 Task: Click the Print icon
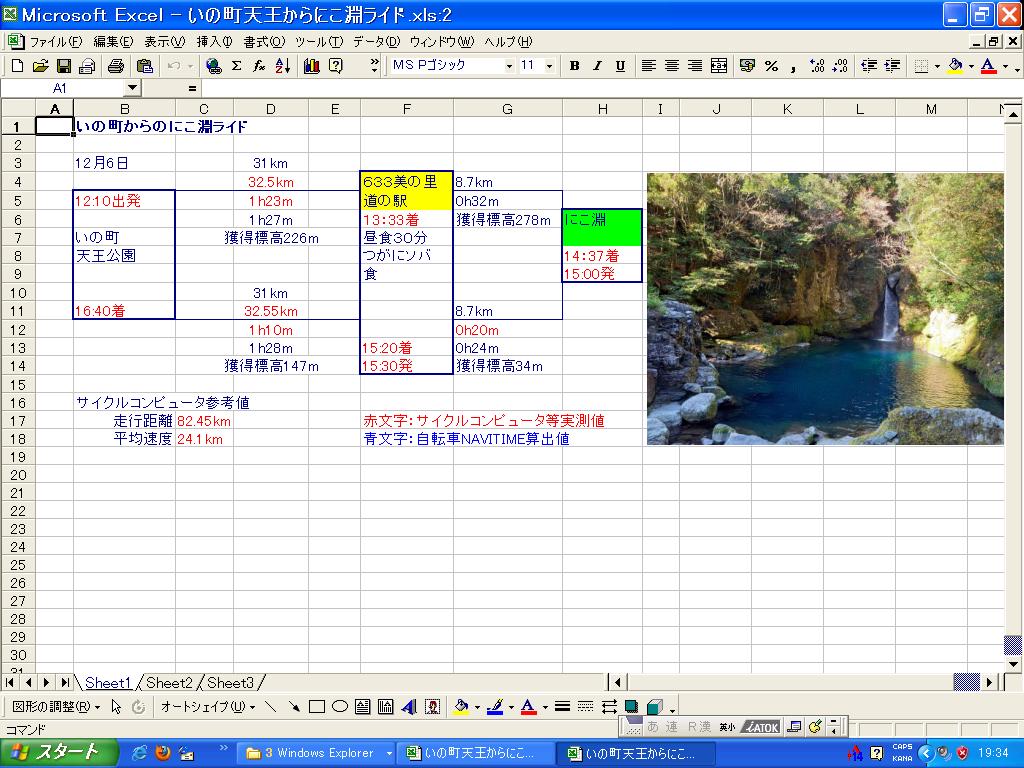[115, 66]
